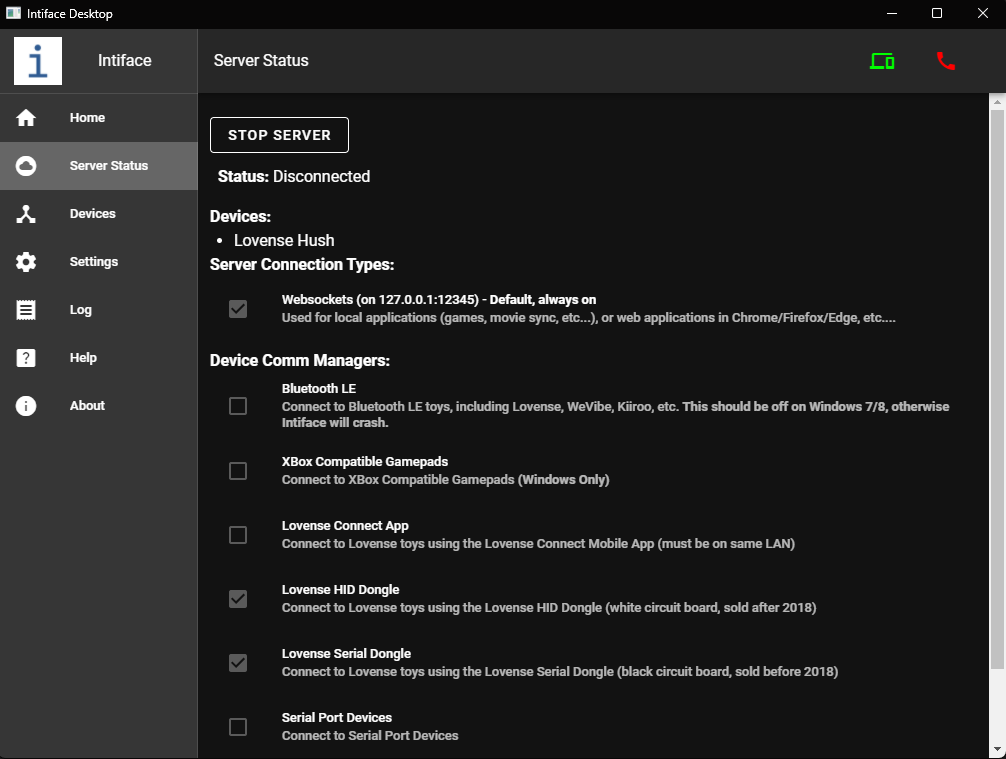Disable the Lovense HID Dongle checkbox
The width and height of the screenshot is (1006, 759).
(238, 599)
